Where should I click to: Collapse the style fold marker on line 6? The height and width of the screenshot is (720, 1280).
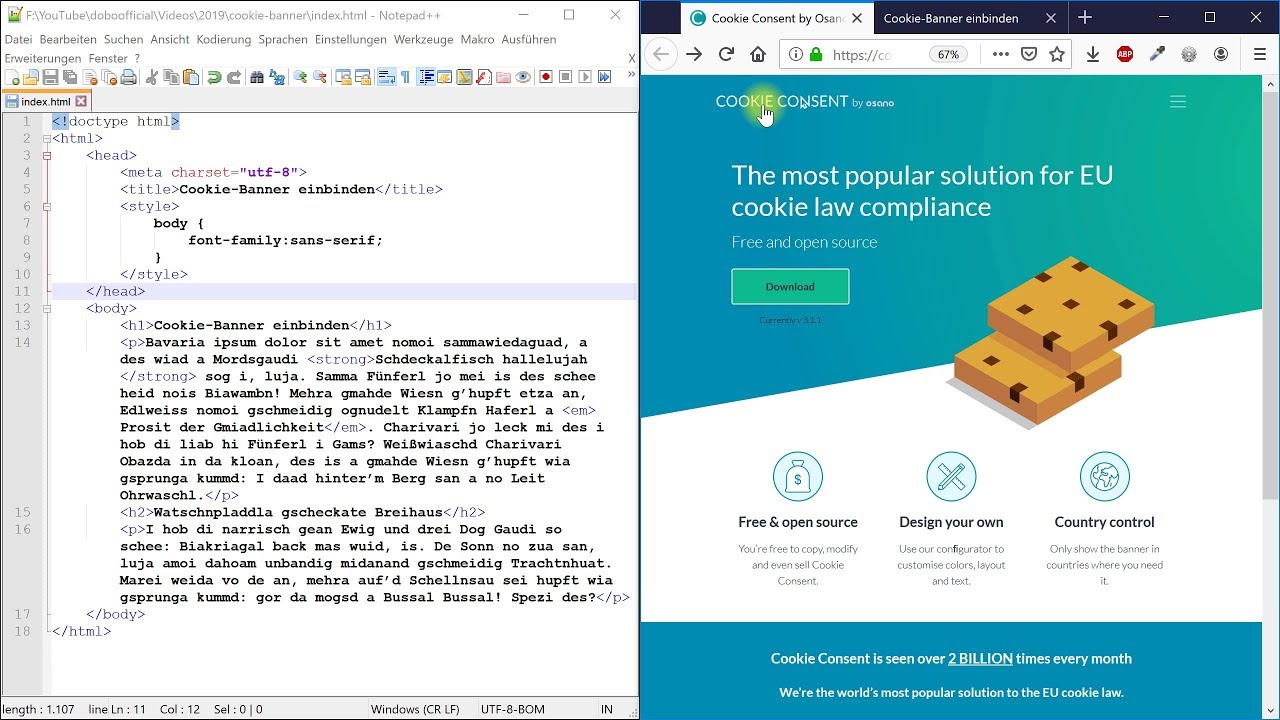pos(46,206)
